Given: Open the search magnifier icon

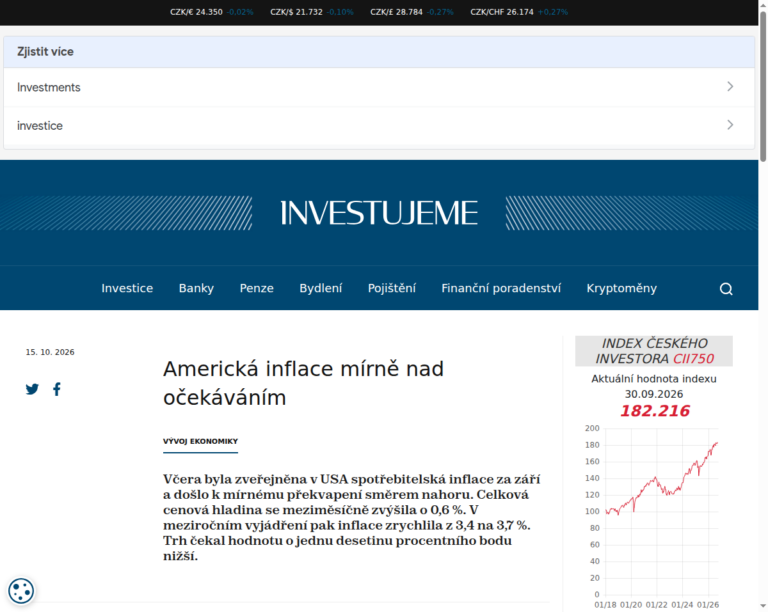Looking at the screenshot, I should tap(726, 289).
